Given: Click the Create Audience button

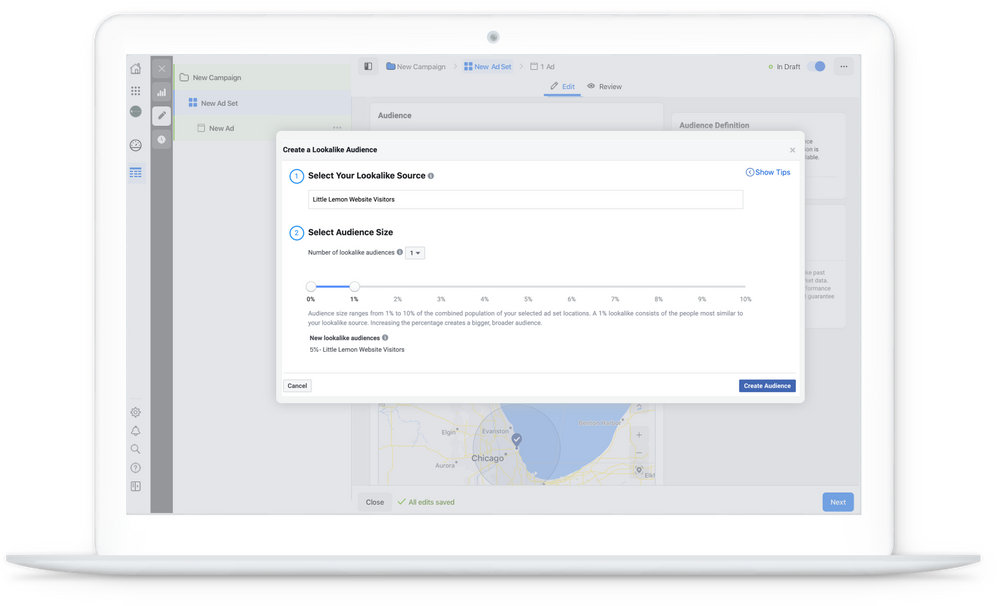Looking at the screenshot, I should click(x=767, y=386).
